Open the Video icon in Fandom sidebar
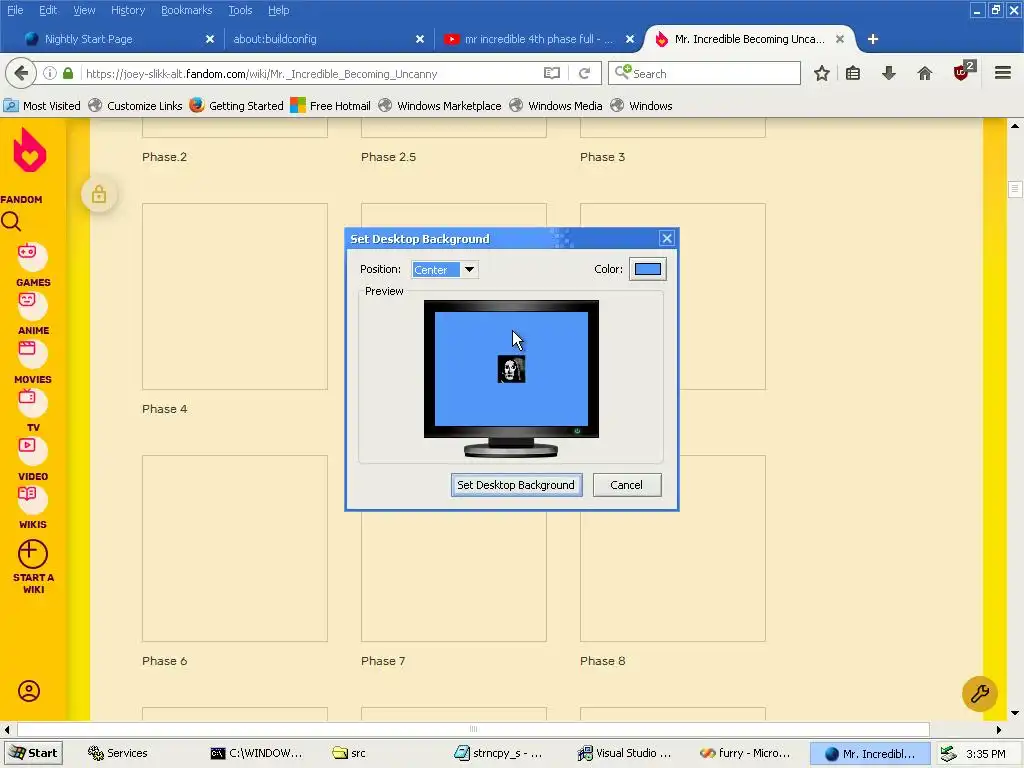This screenshot has height=768, width=1024. point(32,451)
